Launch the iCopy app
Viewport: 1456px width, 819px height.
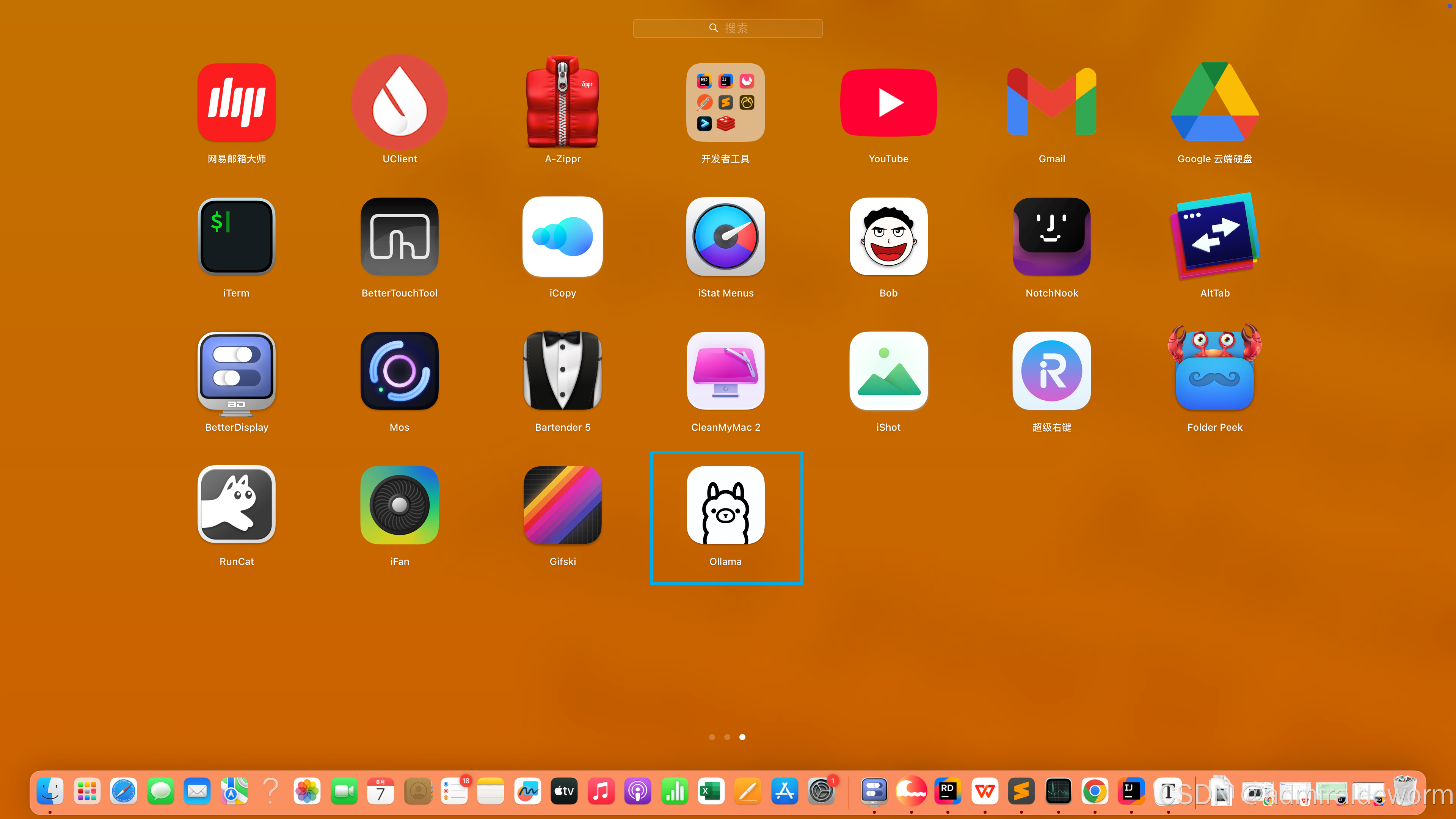(562, 236)
